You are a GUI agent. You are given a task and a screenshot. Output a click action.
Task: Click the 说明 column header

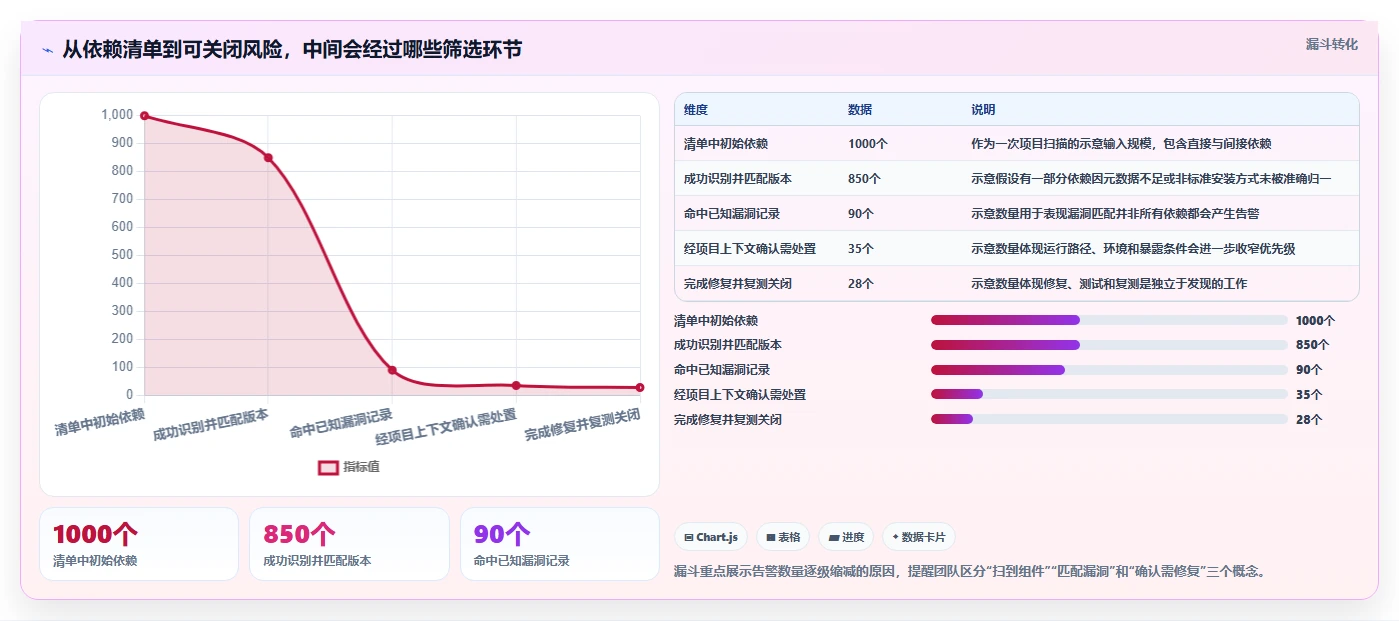click(x=983, y=109)
